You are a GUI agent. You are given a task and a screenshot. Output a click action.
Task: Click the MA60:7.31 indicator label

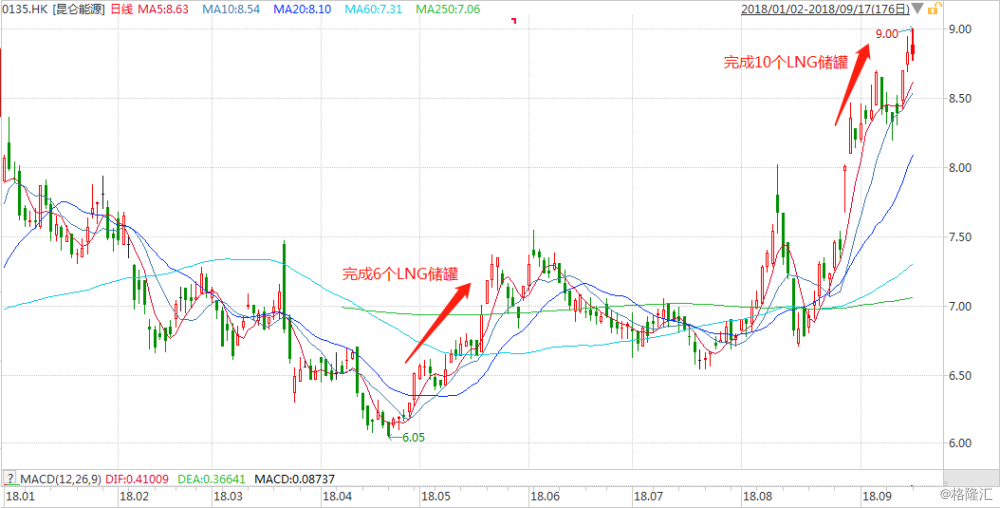(x=373, y=9)
